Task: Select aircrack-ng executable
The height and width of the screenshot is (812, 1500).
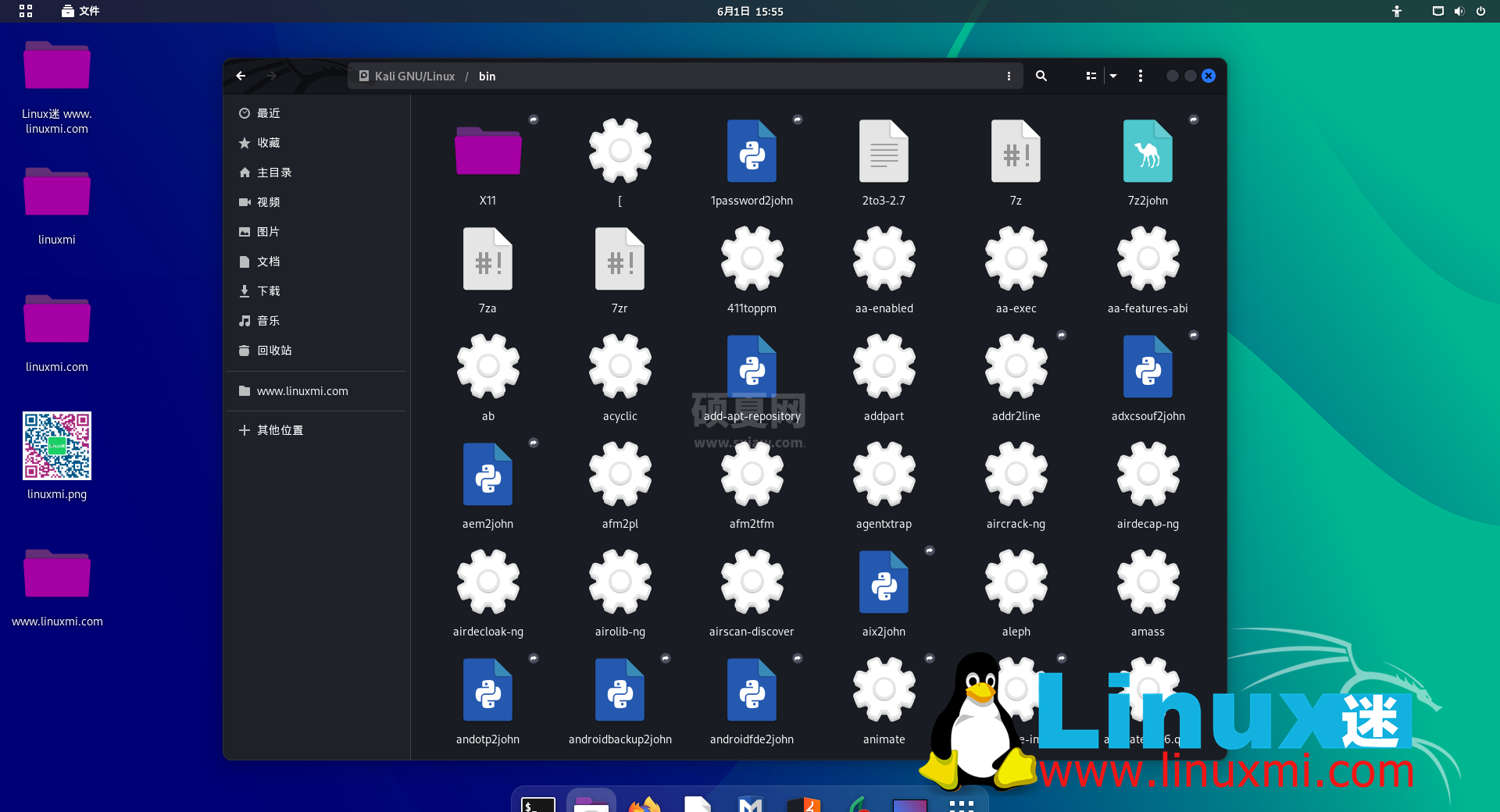Action: [x=1016, y=485]
